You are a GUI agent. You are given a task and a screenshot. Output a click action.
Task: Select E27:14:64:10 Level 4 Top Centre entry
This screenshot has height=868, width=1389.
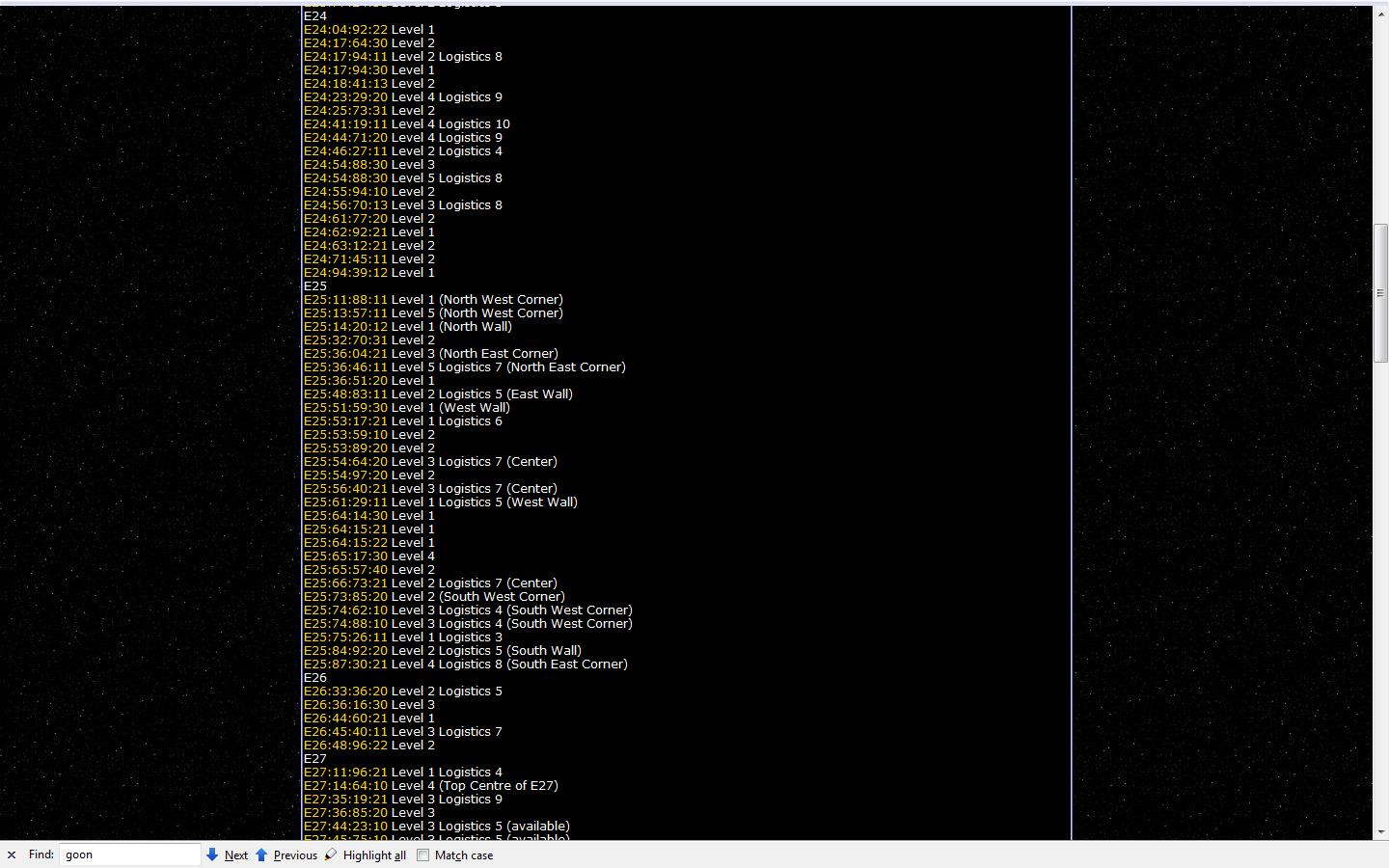coord(431,785)
